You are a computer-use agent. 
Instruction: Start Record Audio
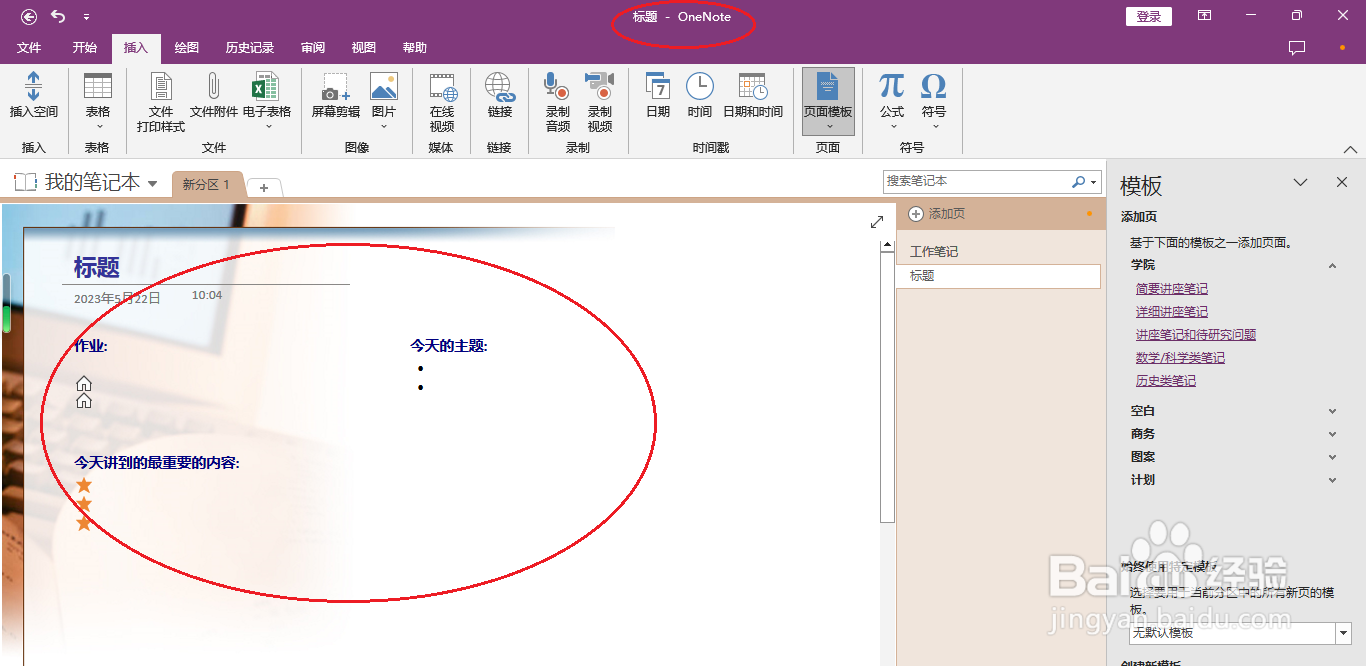pyautogui.click(x=557, y=102)
